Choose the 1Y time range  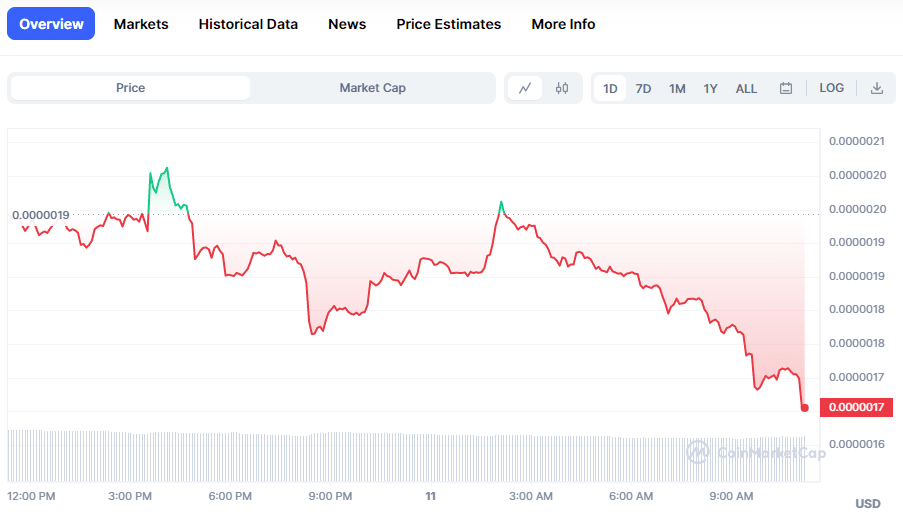point(710,89)
